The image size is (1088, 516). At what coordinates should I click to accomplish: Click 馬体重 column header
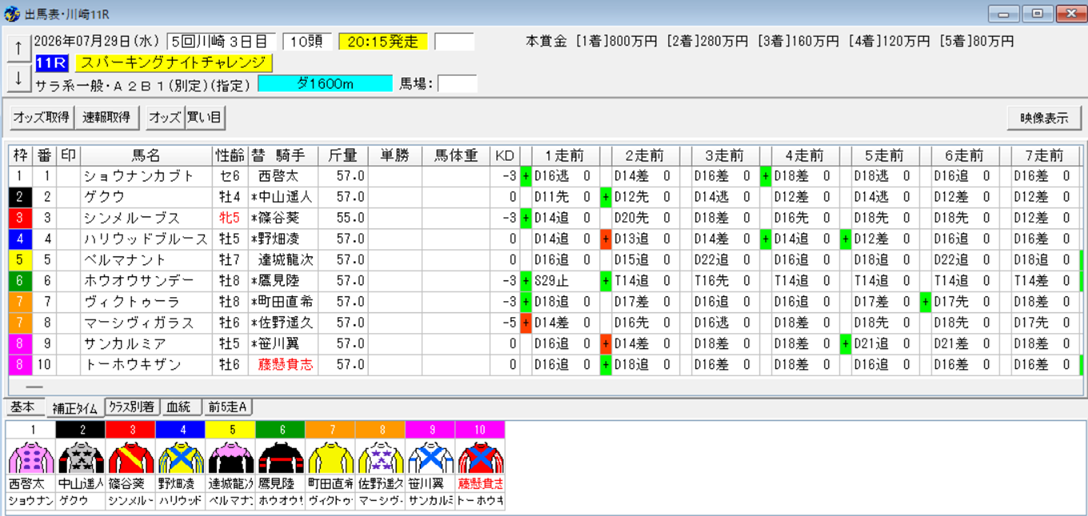(x=455, y=155)
